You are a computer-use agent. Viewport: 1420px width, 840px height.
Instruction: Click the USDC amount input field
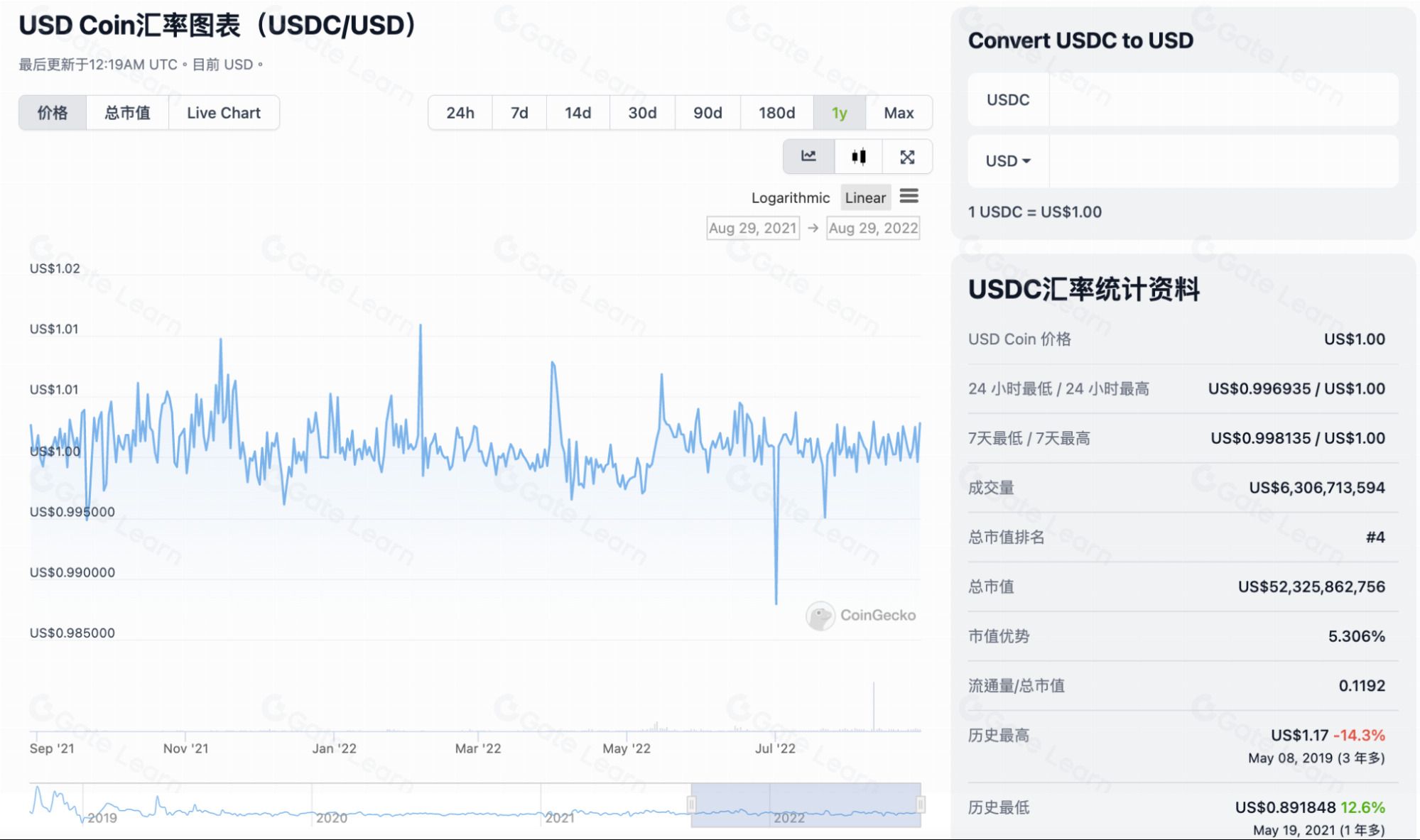click(x=1222, y=100)
